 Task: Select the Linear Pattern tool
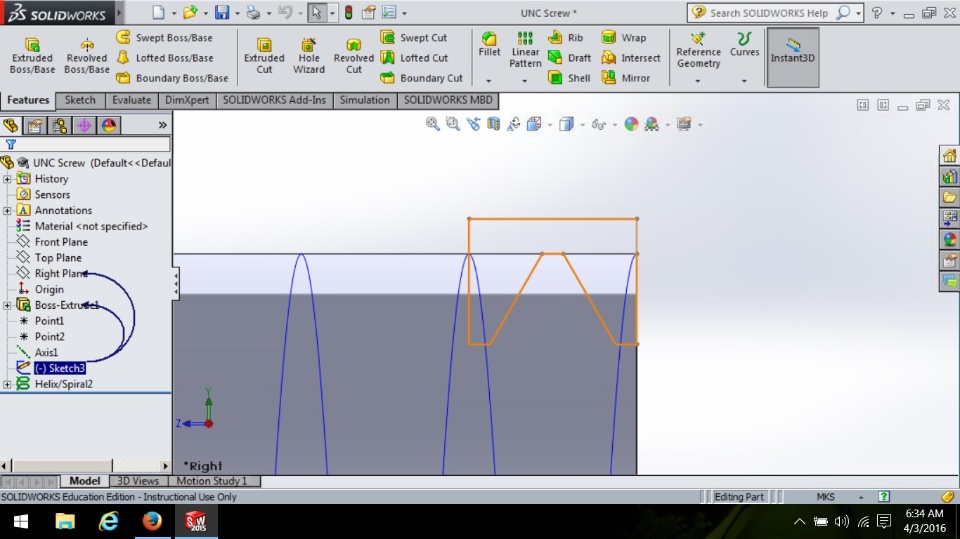pos(525,49)
